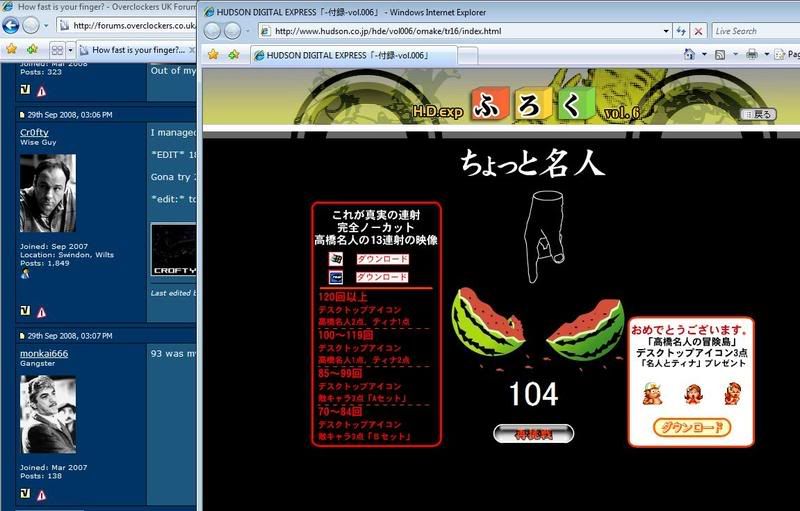800x511 pixels.
Task: Open monkai666's profile username link
Action: [44, 353]
